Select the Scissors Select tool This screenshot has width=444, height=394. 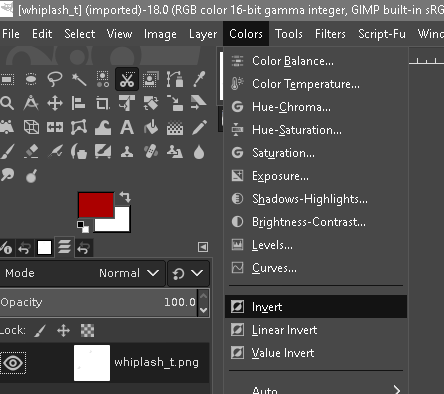pyautogui.click(x=127, y=79)
